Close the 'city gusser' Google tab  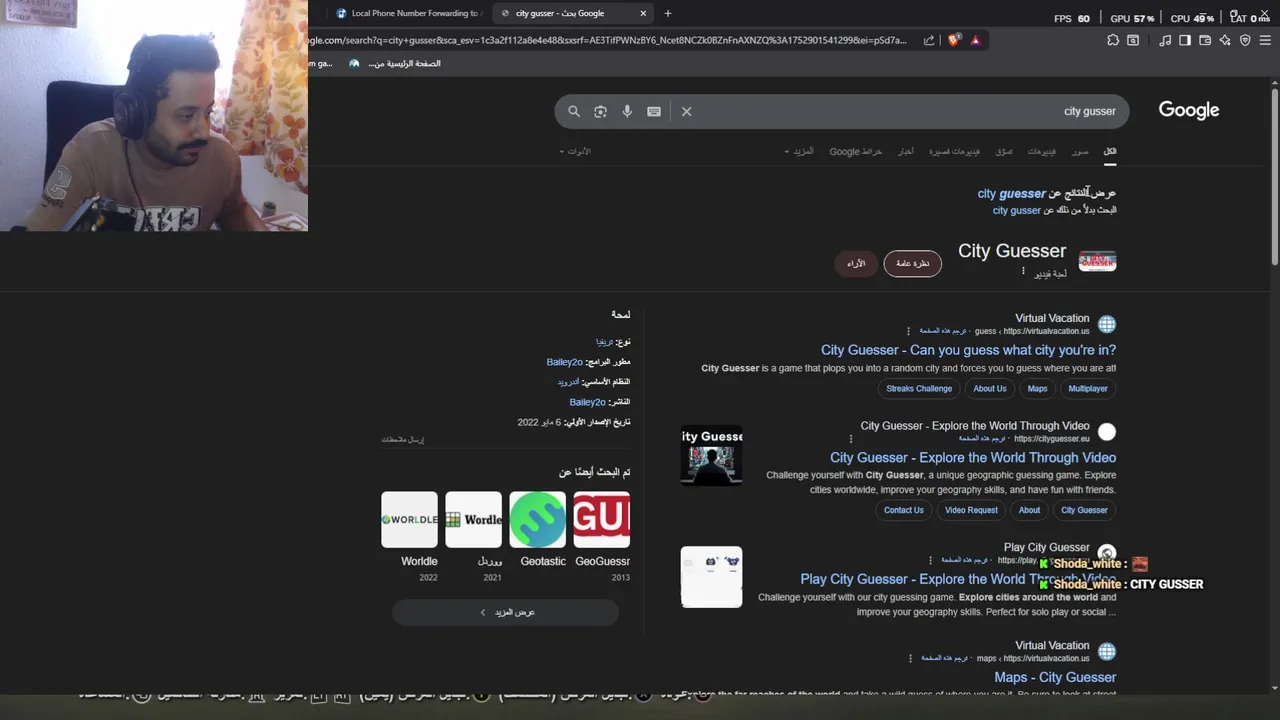click(643, 13)
